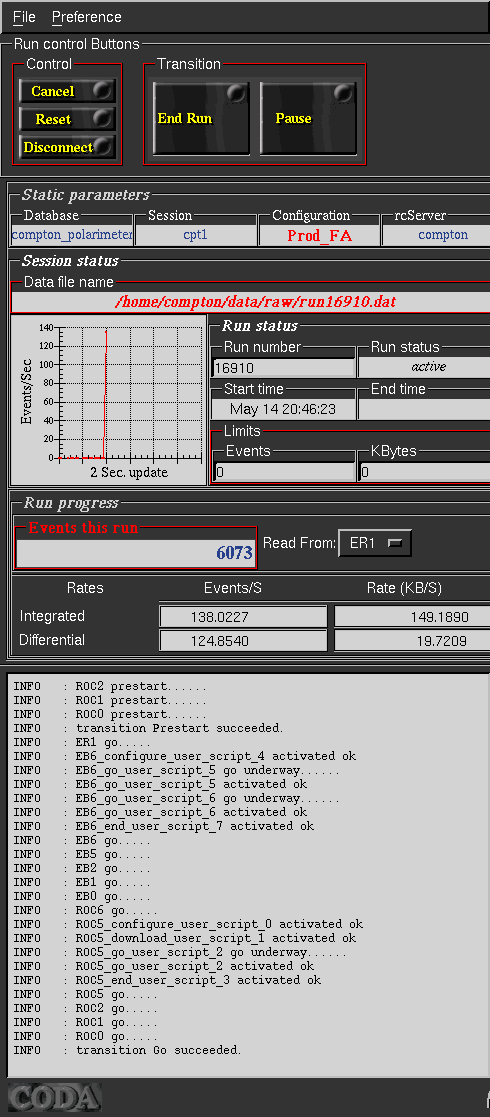Click the Reset control button
490x1117 pixels.
point(67,119)
